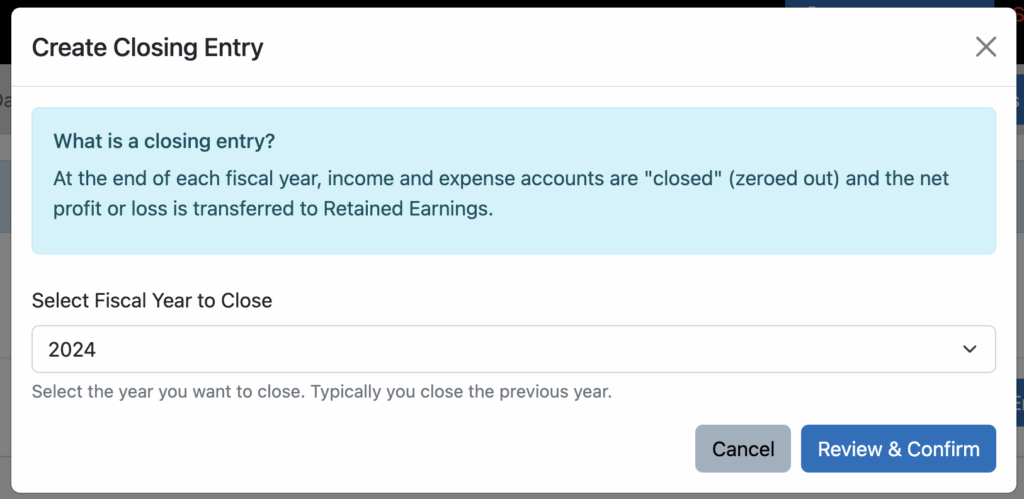
Task: Close the Create Closing Entry dialog
Action: (986, 47)
